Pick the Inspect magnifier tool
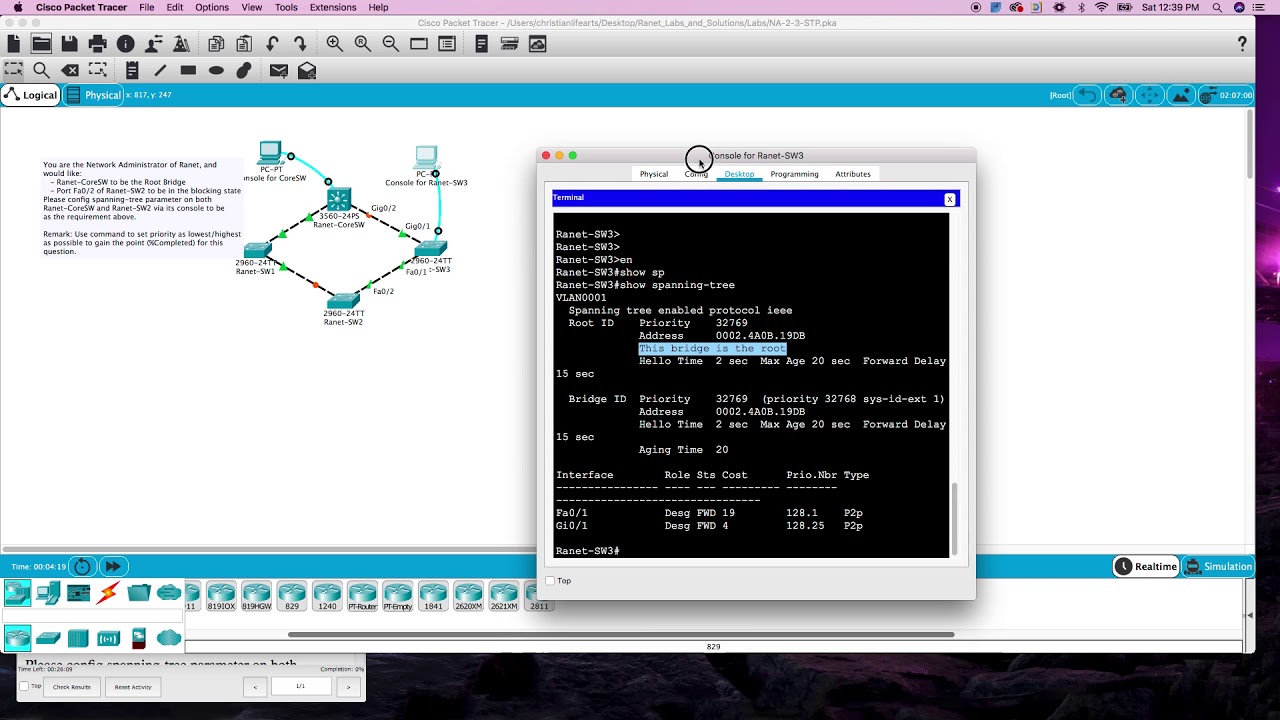This screenshot has width=1280, height=720. point(41,70)
